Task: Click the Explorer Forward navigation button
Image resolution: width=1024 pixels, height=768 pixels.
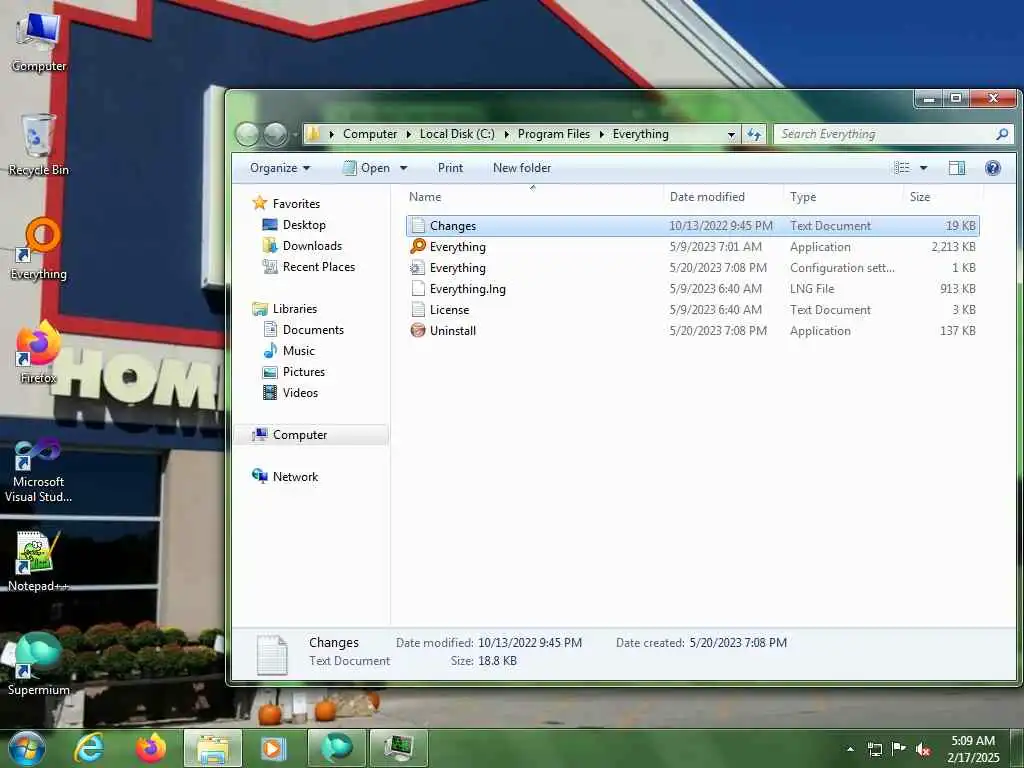Action: coord(275,134)
